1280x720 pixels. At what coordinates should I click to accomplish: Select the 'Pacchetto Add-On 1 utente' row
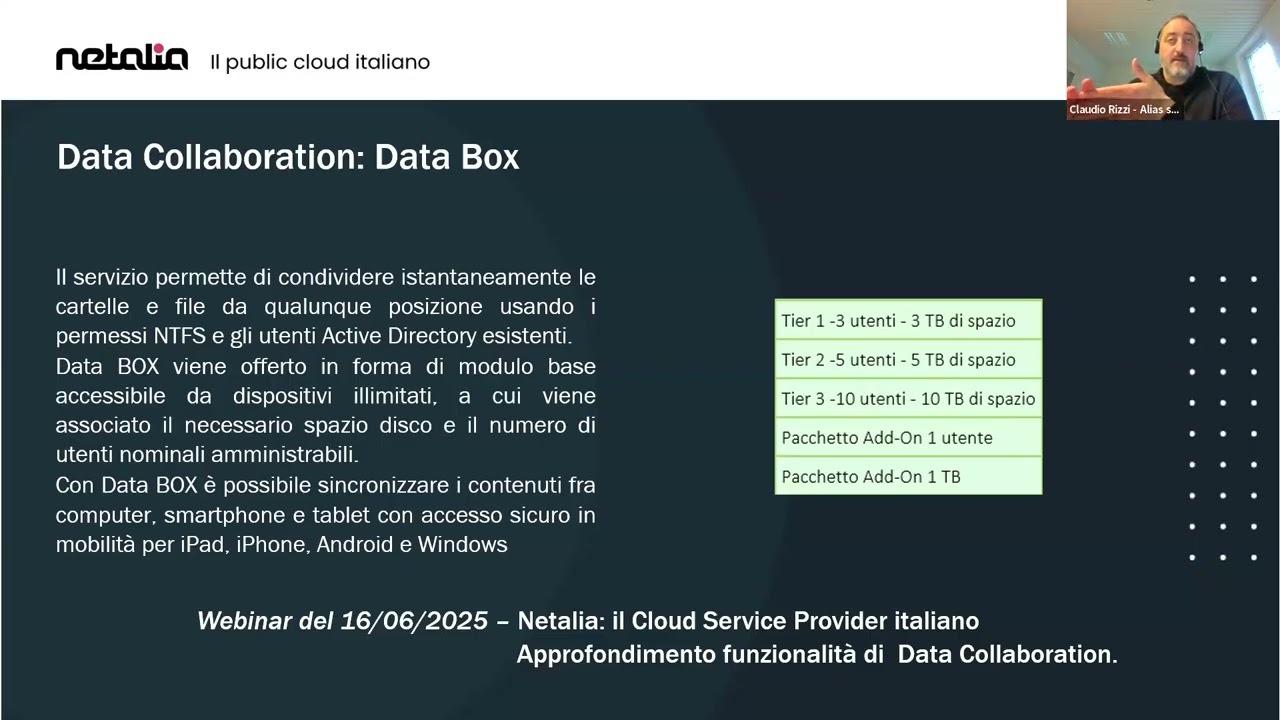[908, 437]
